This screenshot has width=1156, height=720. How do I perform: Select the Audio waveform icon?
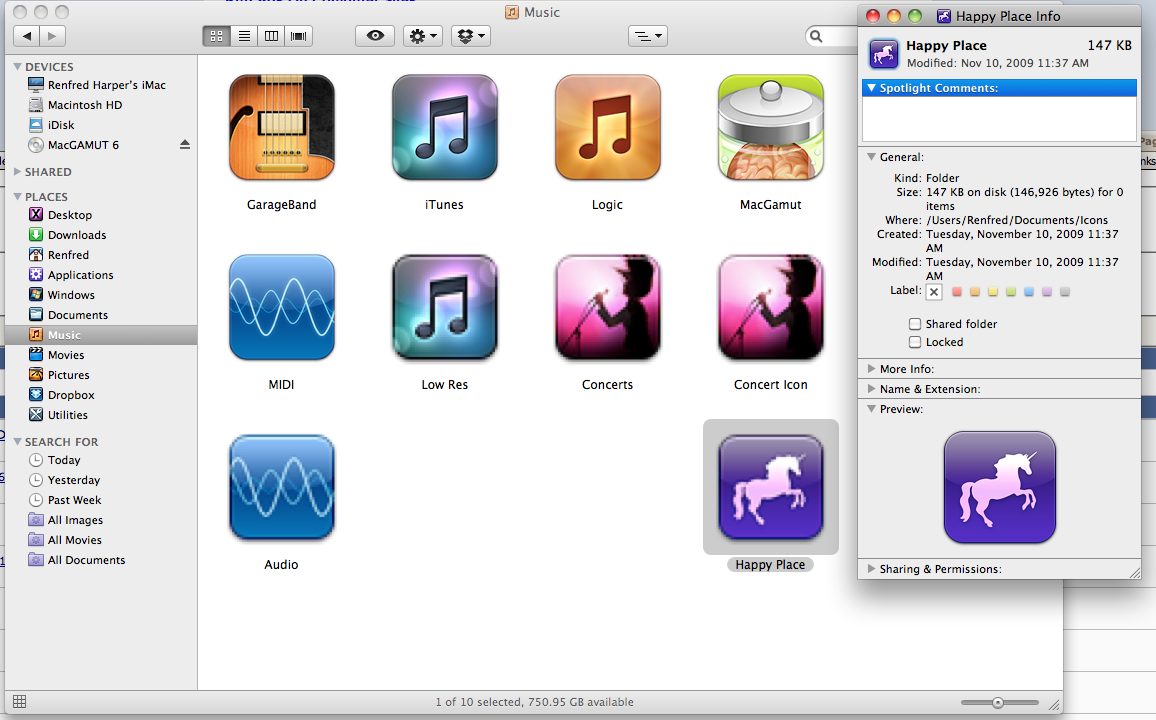[282, 487]
